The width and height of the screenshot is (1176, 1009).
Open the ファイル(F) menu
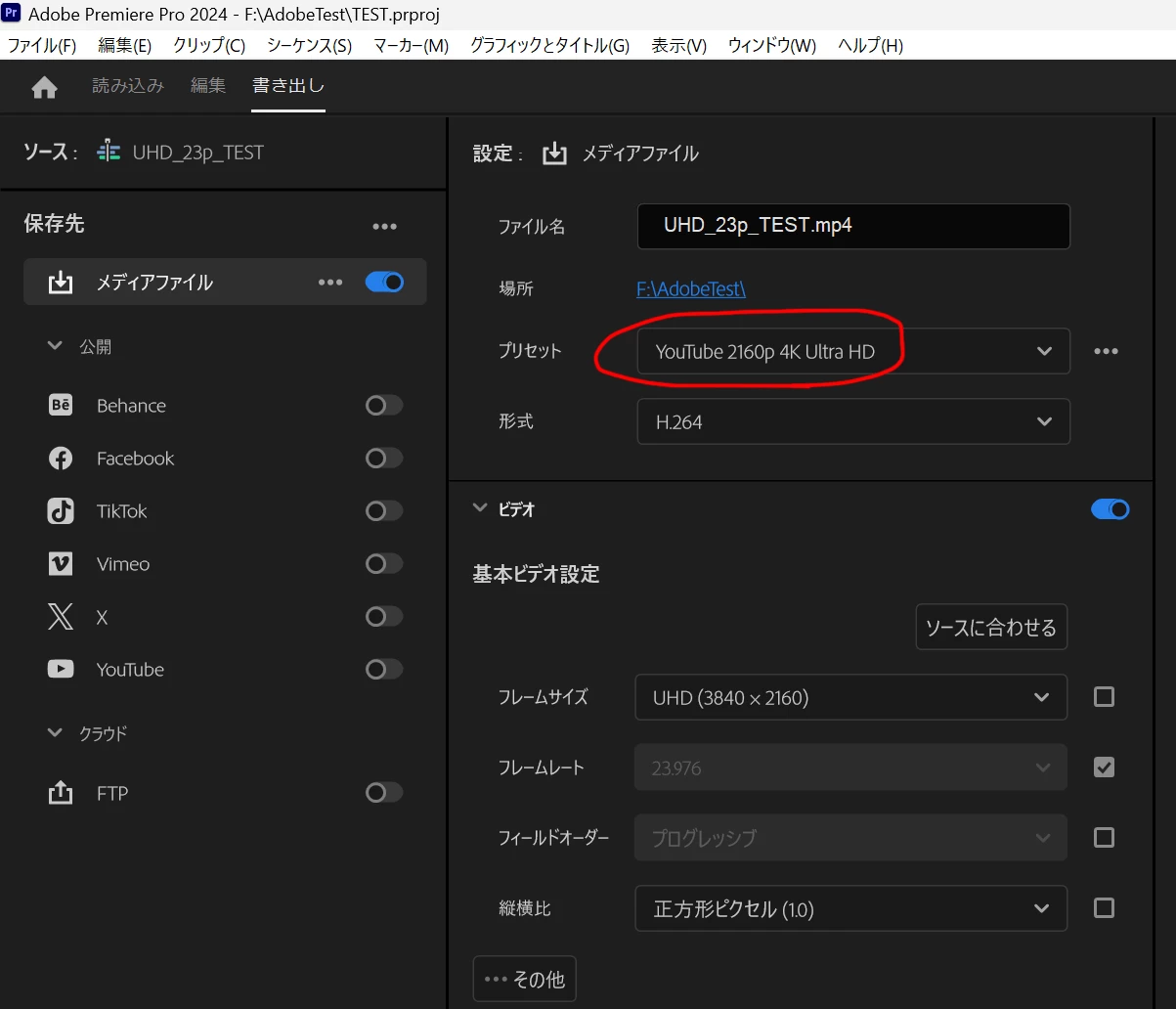coord(42,45)
